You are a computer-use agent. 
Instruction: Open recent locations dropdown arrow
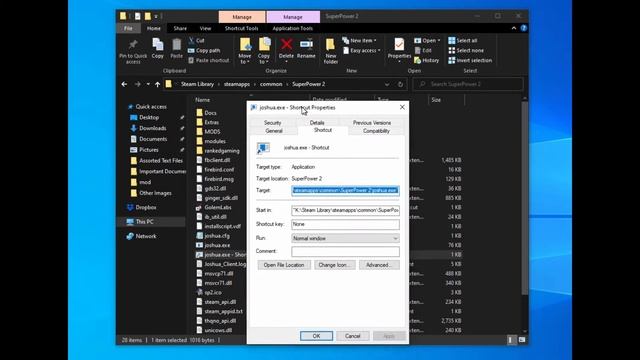click(x=148, y=84)
